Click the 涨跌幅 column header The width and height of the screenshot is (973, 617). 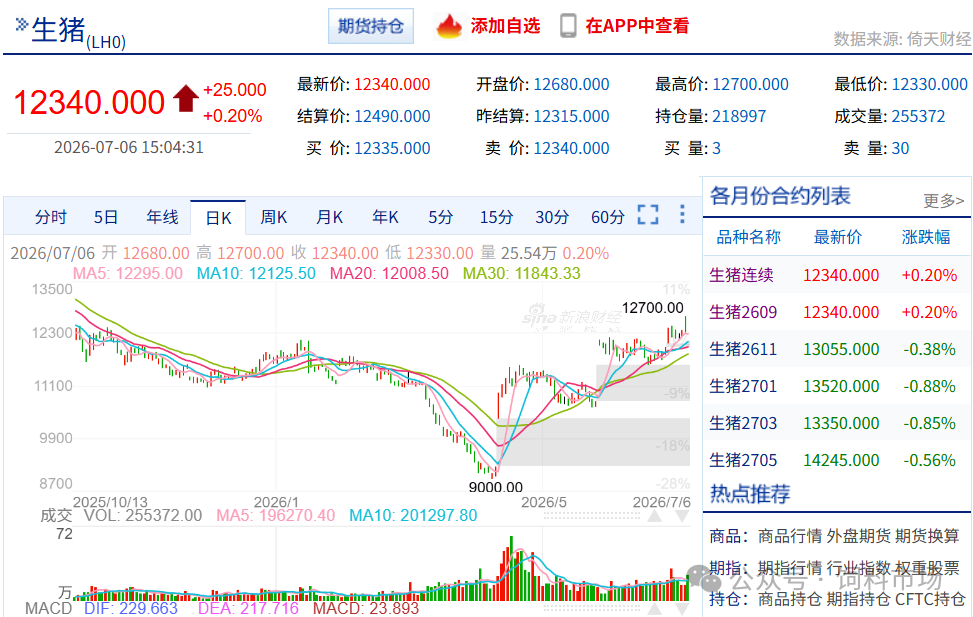point(926,237)
